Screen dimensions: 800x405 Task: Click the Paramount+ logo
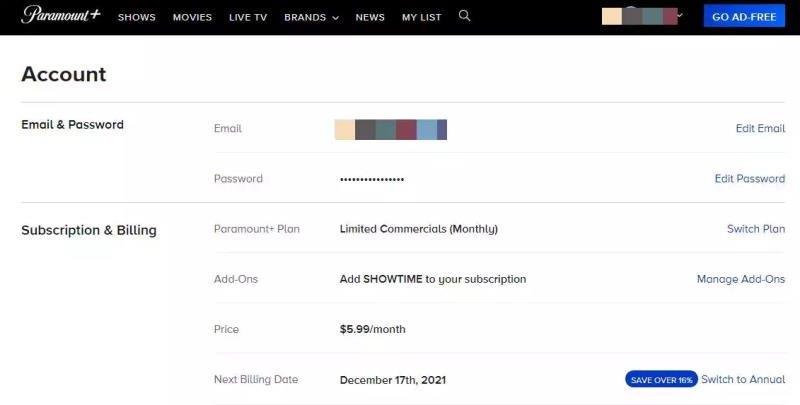(60, 16)
